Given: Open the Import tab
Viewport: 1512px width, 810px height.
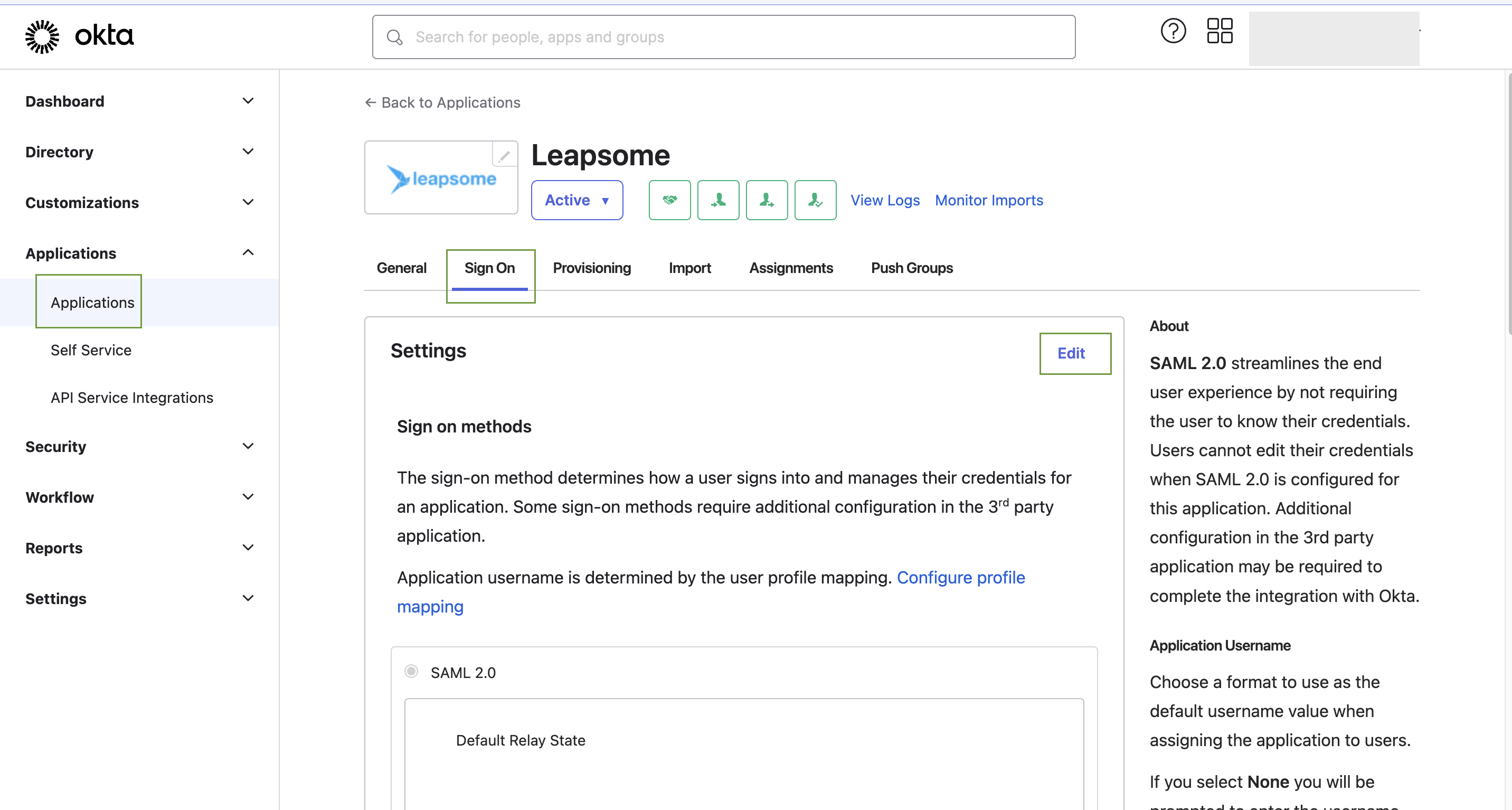Looking at the screenshot, I should (689, 268).
